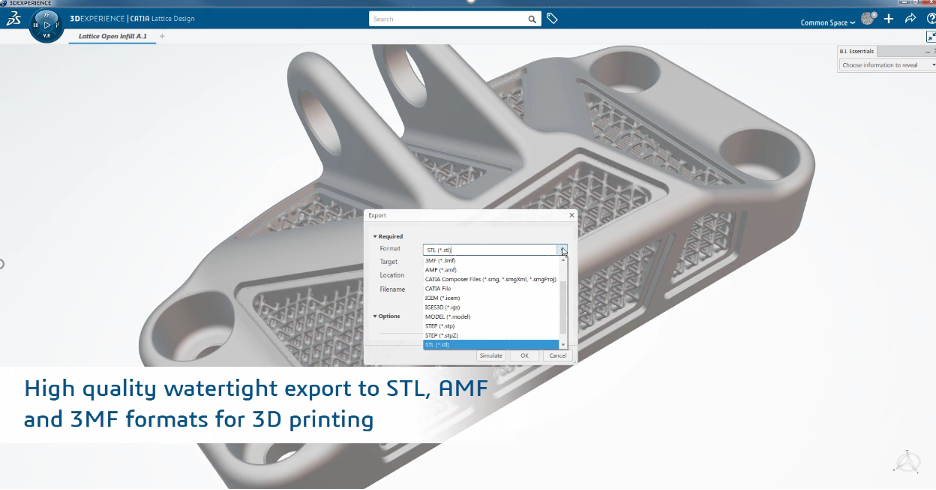Click the Share arrow icon
The width and height of the screenshot is (936, 490).
click(x=910, y=18)
